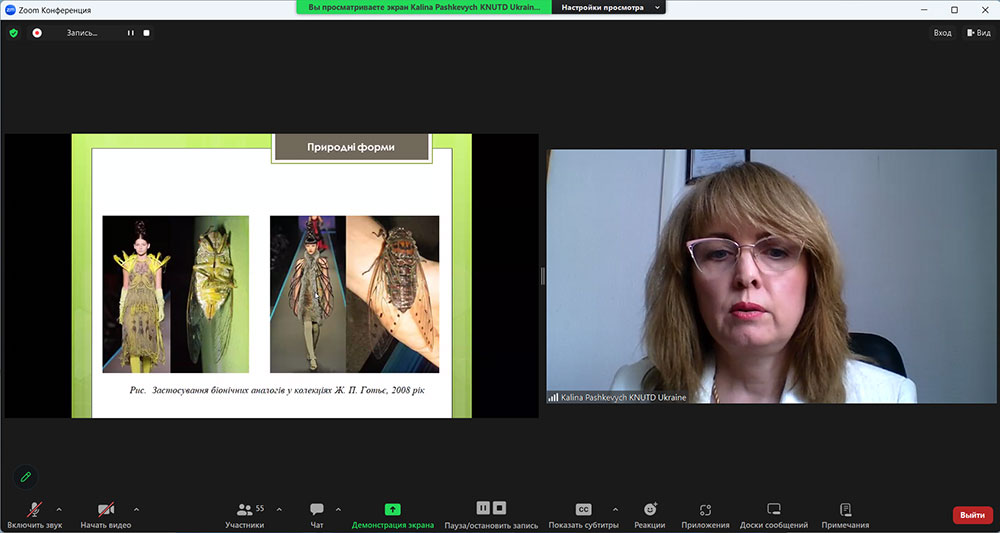Pause recording in bottom toolbar
Screen dimensions: 1000x533
pos(483,507)
